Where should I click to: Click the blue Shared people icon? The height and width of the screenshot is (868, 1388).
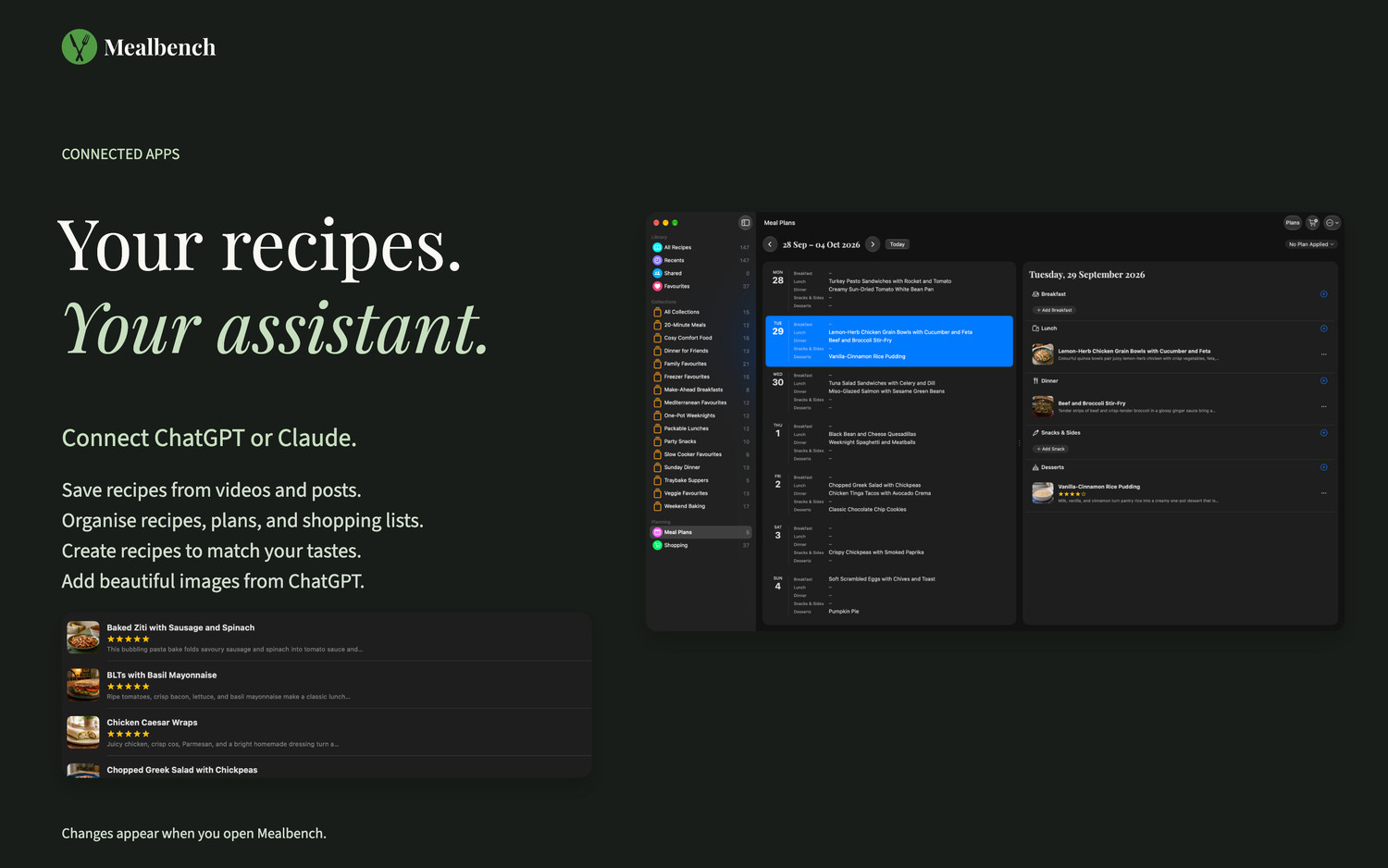pyautogui.click(x=657, y=273)
